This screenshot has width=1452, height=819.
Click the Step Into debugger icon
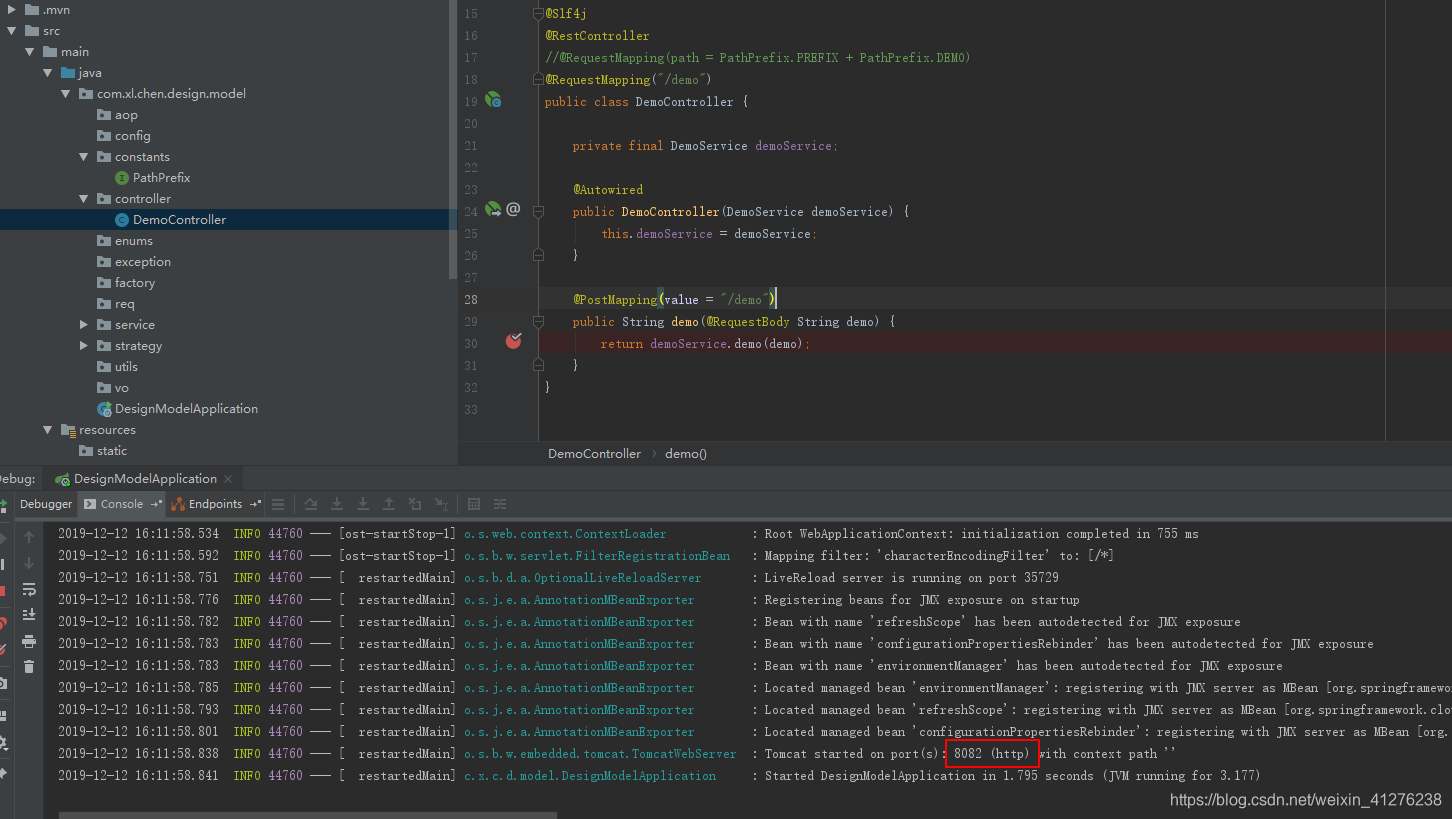click(x=337, y=504)
